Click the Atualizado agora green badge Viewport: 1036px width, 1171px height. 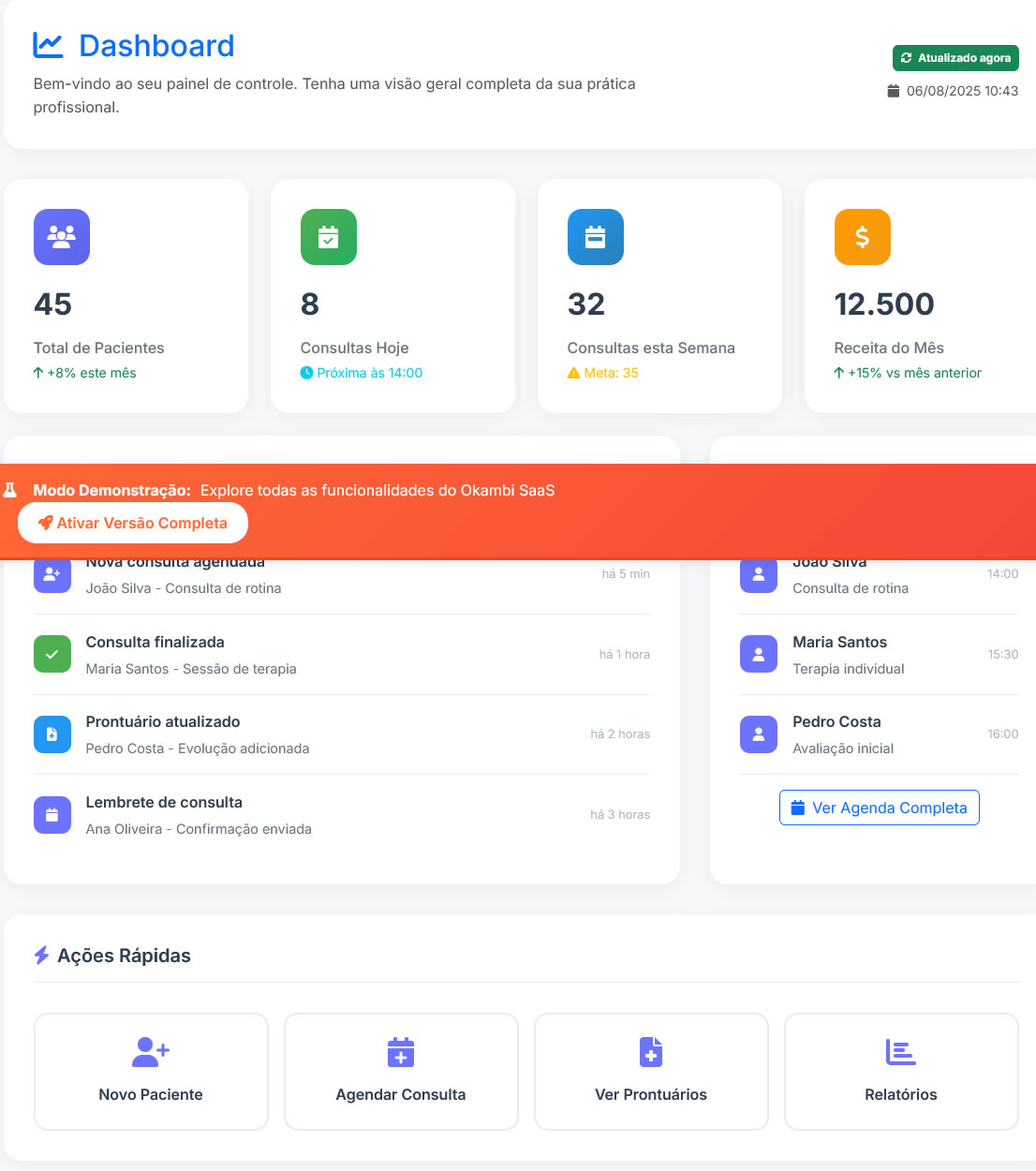point(955,58)
